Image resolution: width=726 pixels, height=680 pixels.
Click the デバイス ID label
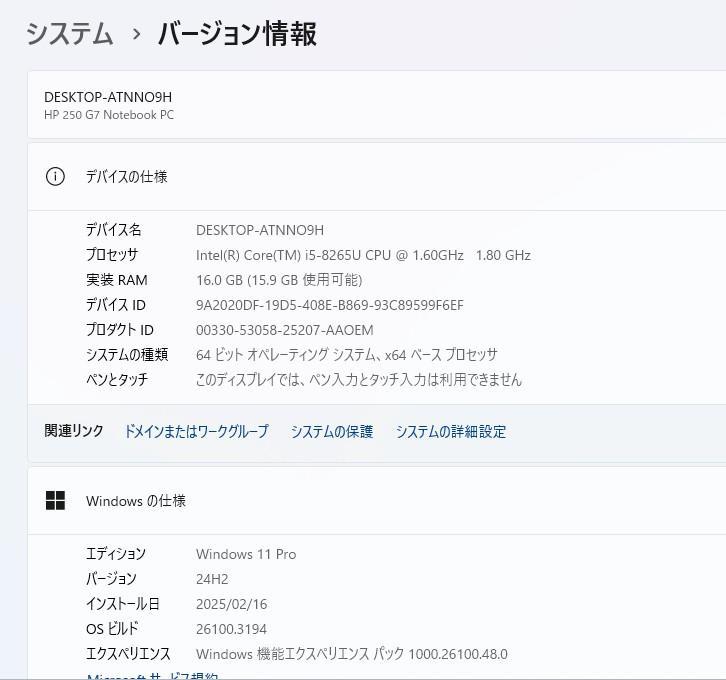click(115, 305)
